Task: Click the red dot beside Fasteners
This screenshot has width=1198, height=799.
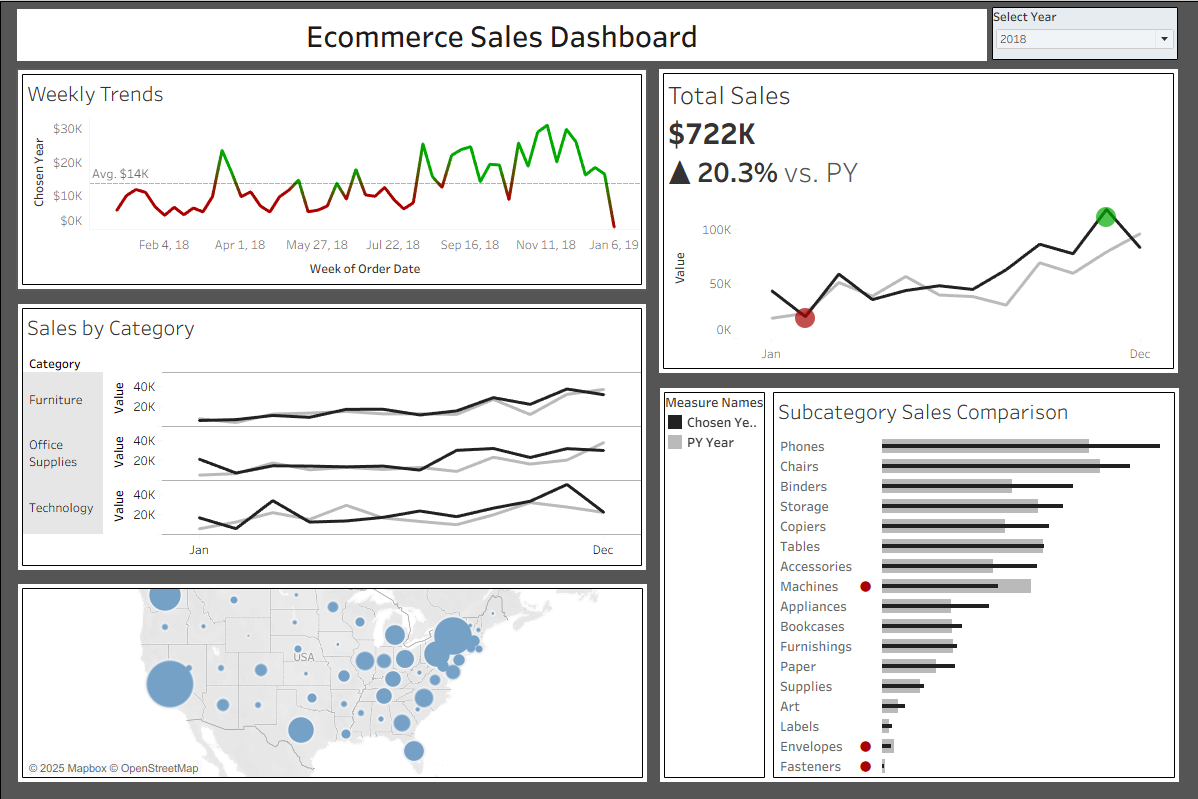Action: [866, 766]
